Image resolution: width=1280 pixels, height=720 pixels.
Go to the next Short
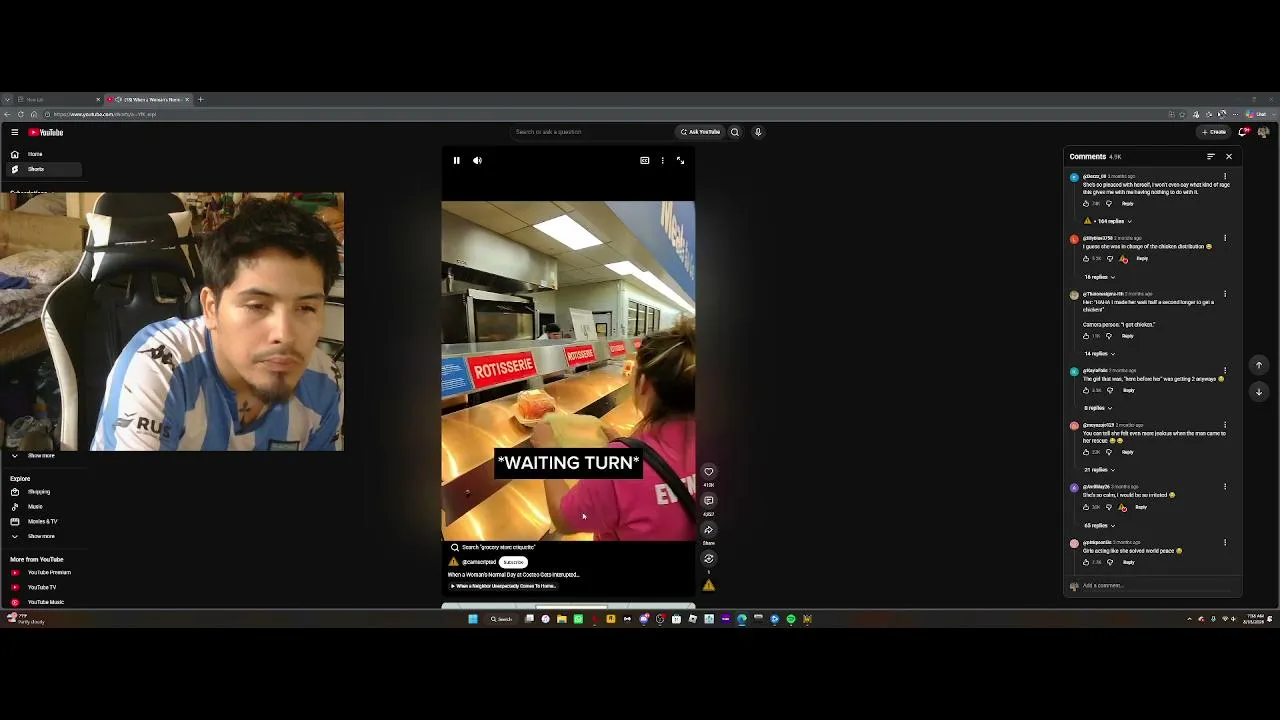[x=1259, y=392]
